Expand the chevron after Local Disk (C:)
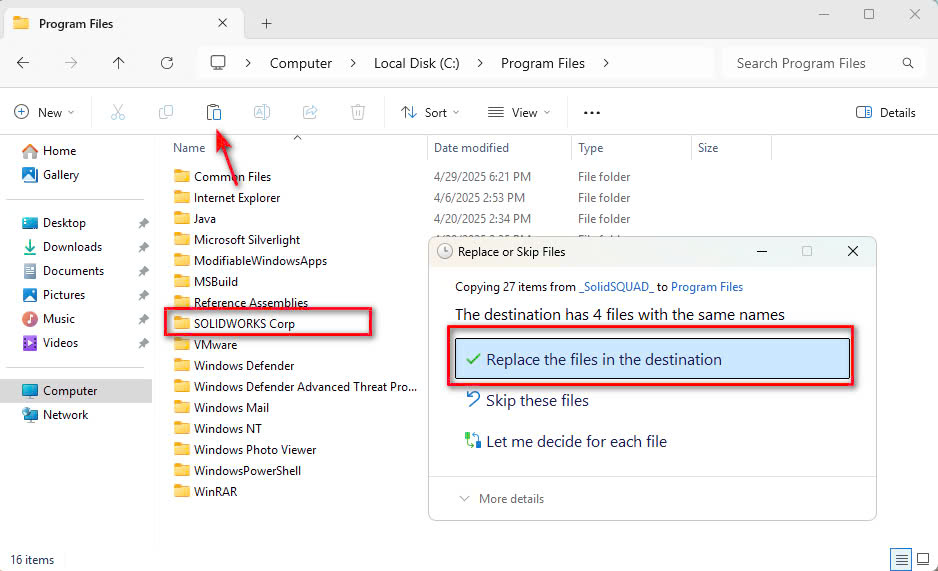 pos(480,63)
